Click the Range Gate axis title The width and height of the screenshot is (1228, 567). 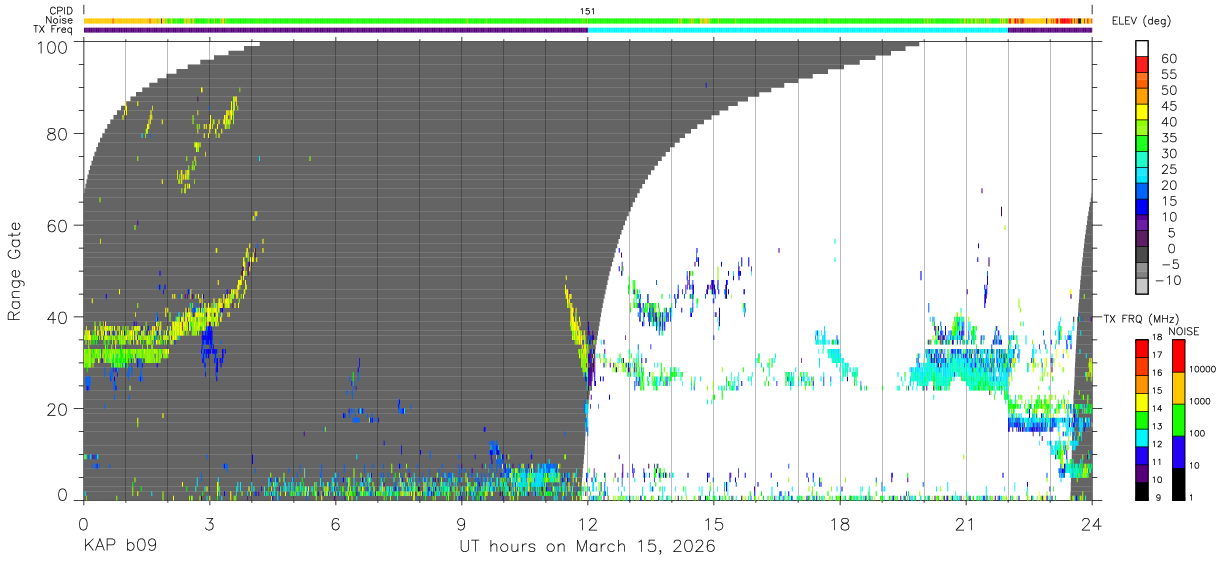pyautogui.click(x=15, y=271)
